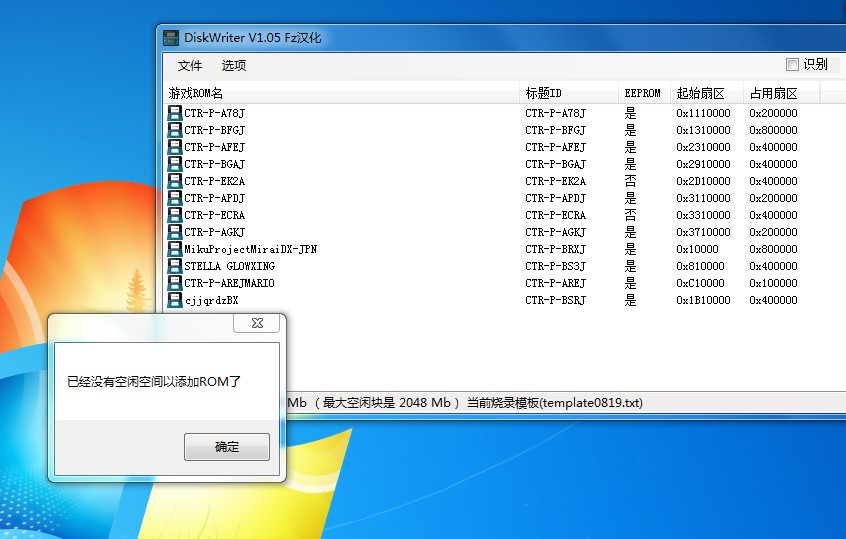Select the icon for cjjqrdzBX entry
Screen dimensions: 846x539
tap(174, 300)
